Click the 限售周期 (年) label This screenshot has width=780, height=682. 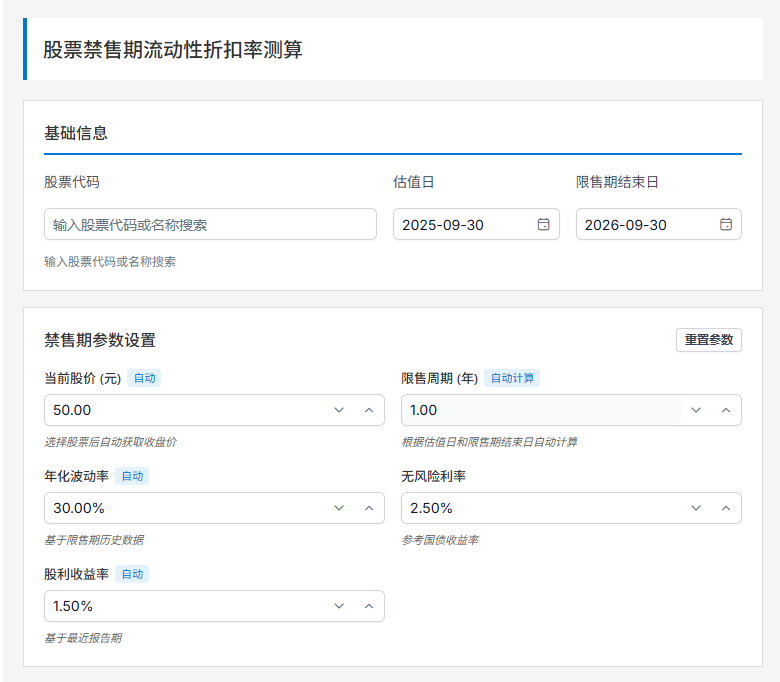(x=440, y=379)
